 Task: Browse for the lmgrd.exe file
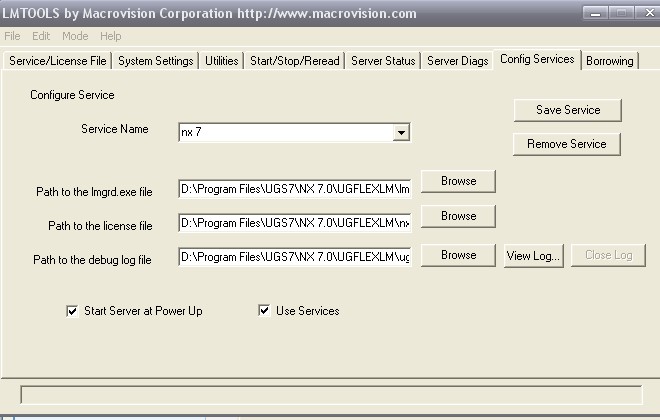(x=458, y=181)
